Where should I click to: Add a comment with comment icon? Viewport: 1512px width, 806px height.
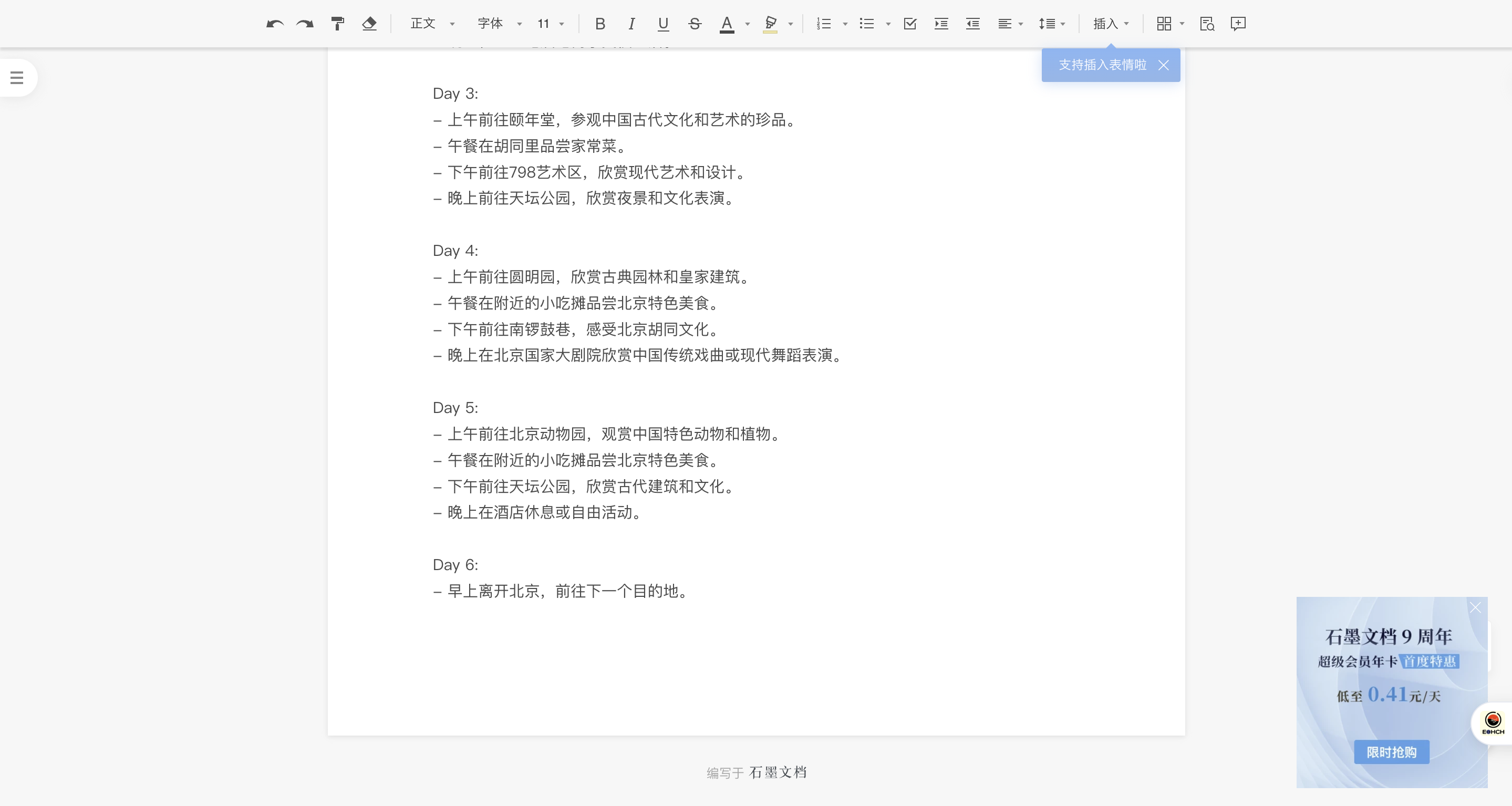(x=1238, y=24)
